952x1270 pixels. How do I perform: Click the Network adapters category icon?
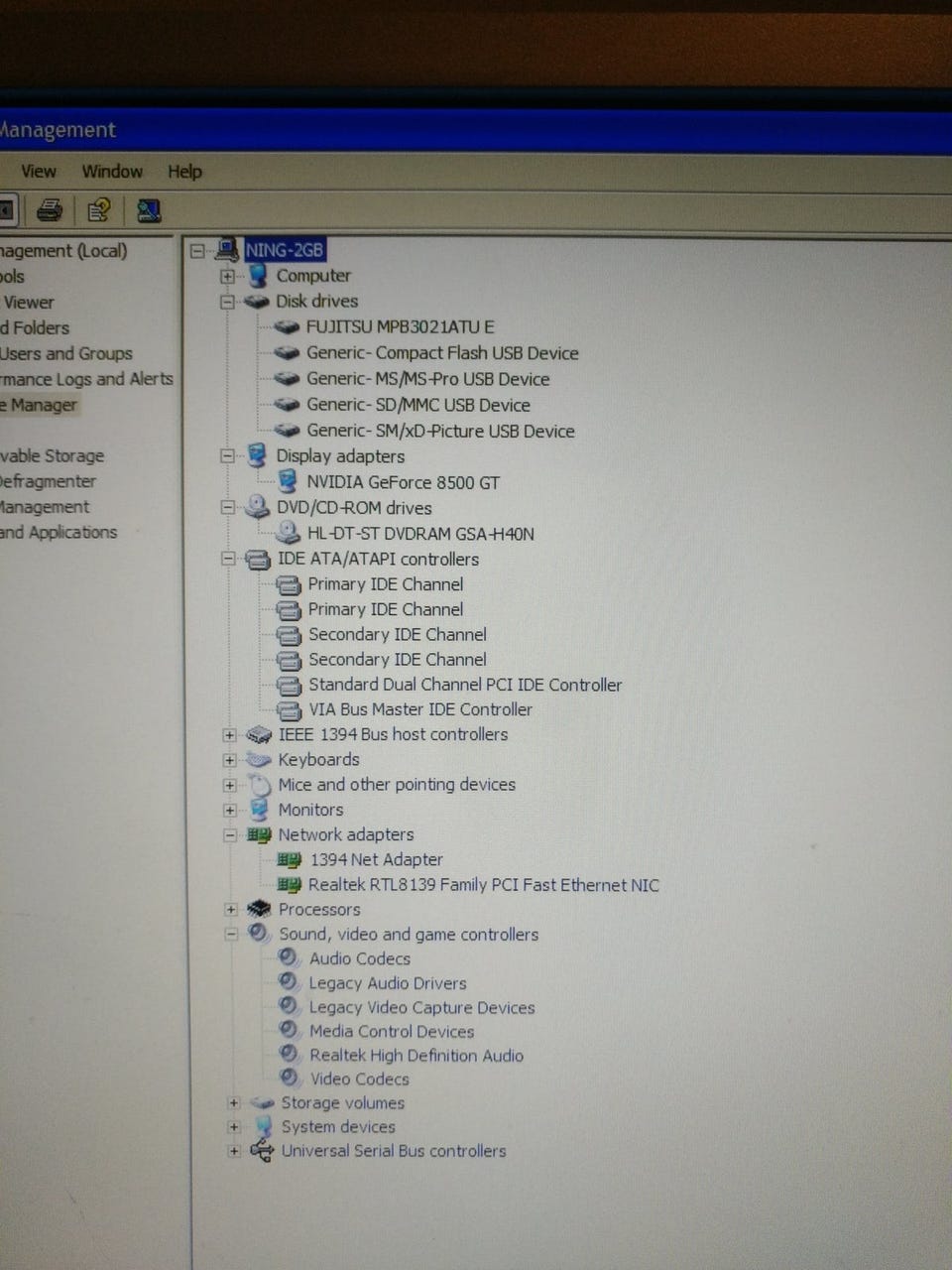pos(260,835)
